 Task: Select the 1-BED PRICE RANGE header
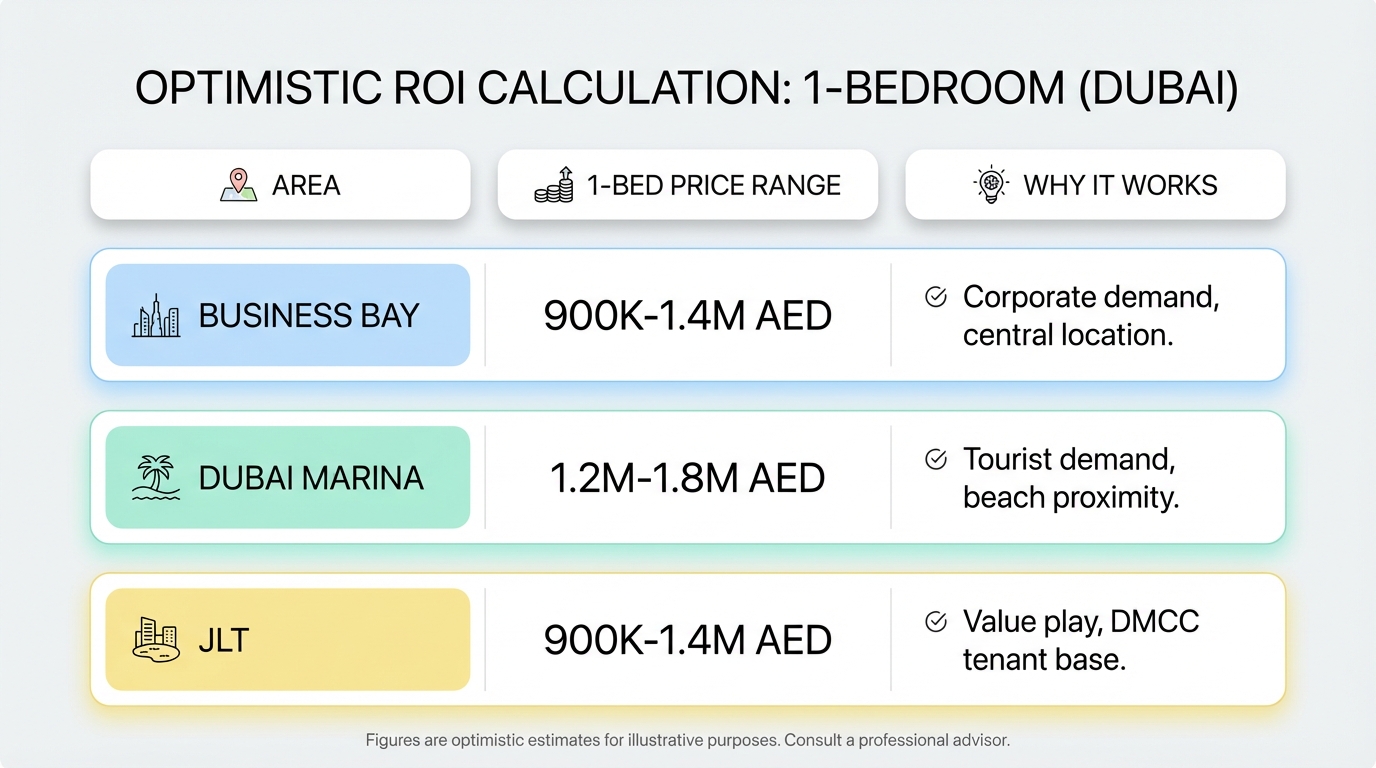(688, 185)
